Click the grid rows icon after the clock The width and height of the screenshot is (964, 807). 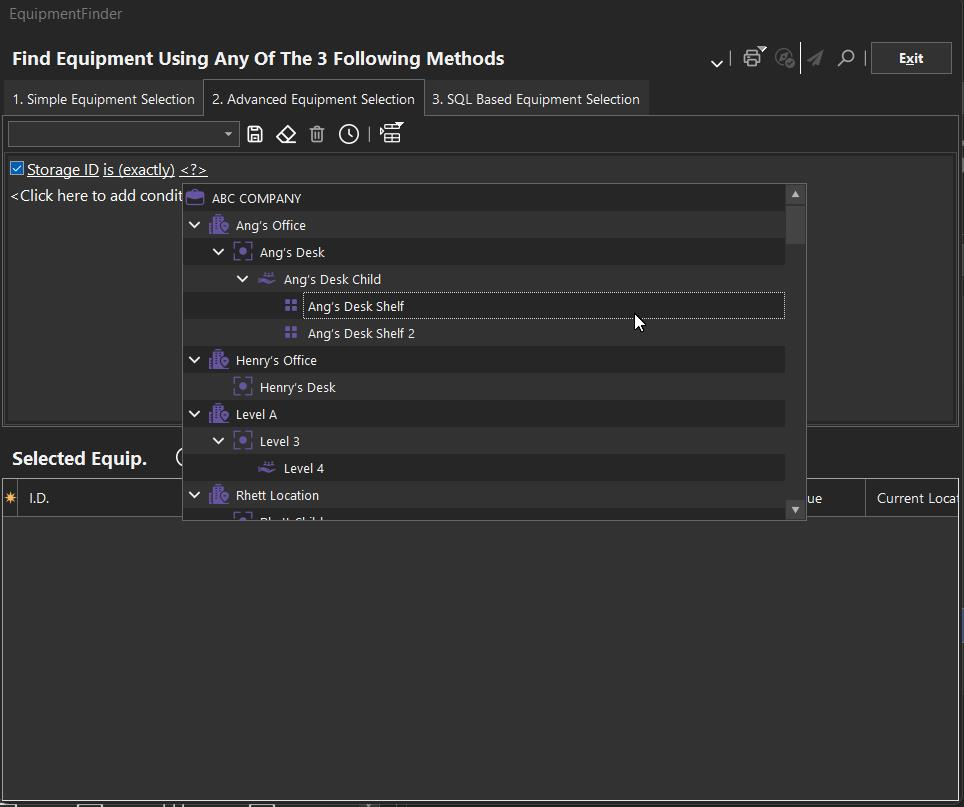point(391,134)
